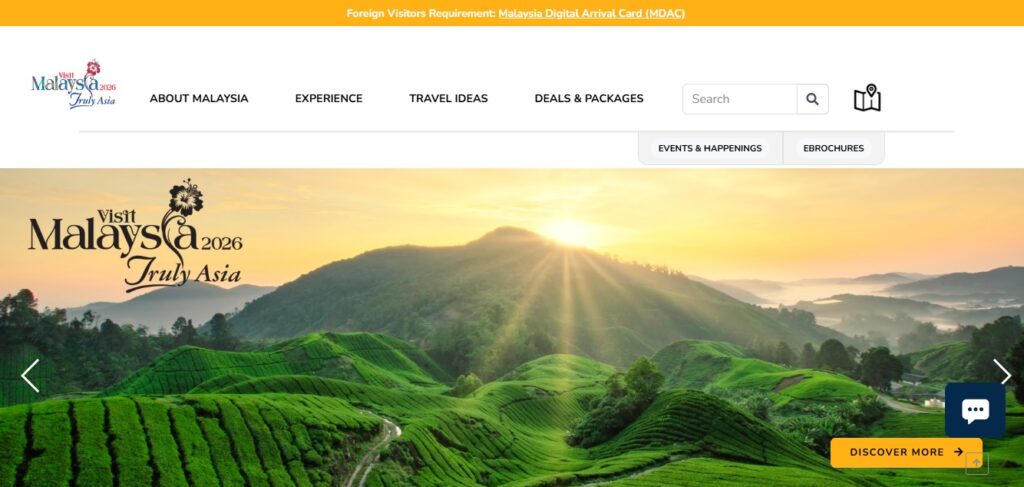Screen dimensions: 1024x487
Task: Open the Malaysia Digital Arrival Card link
Action: click(592, 14)
